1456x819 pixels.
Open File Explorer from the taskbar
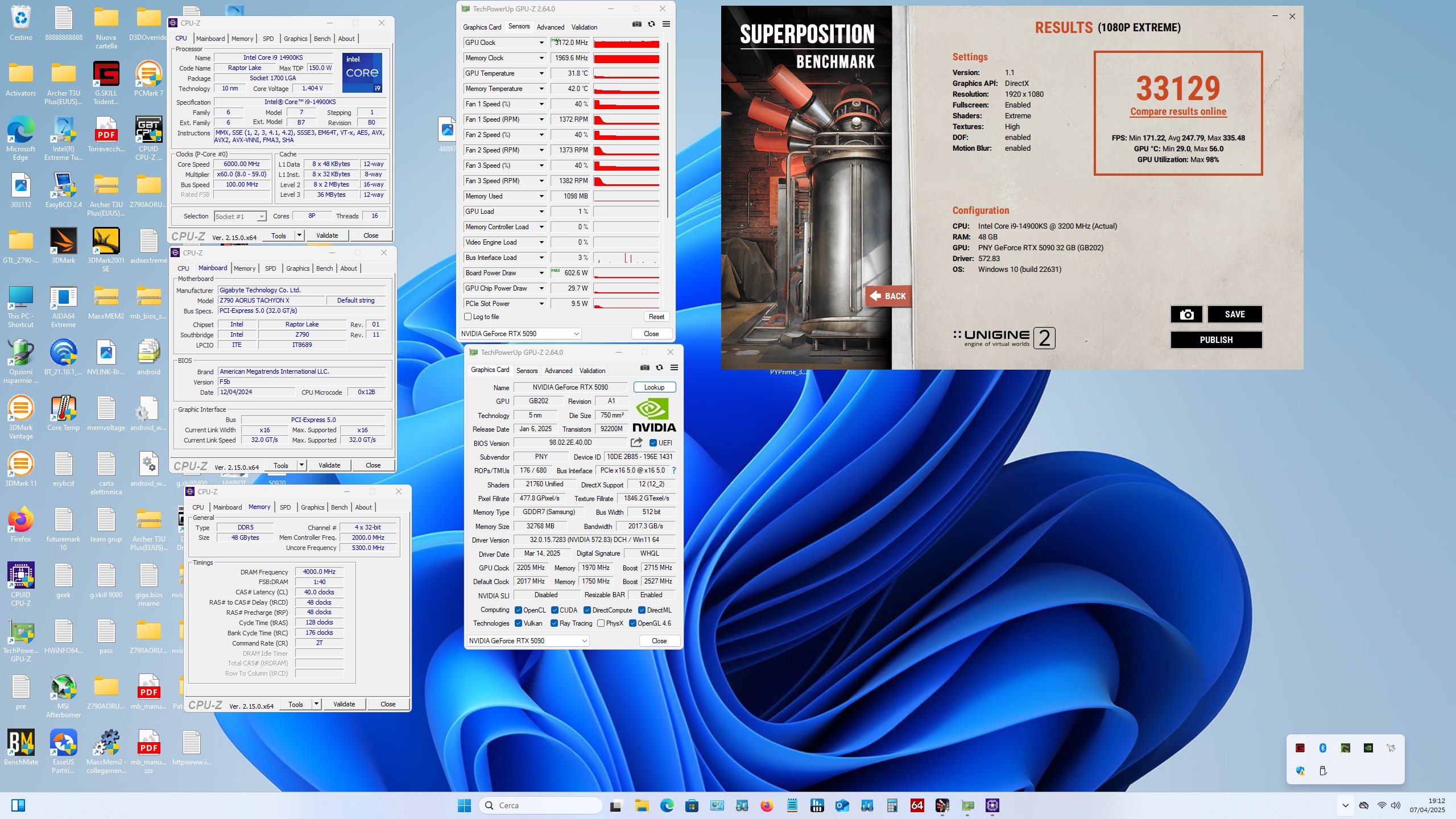(x=642, y=805)
